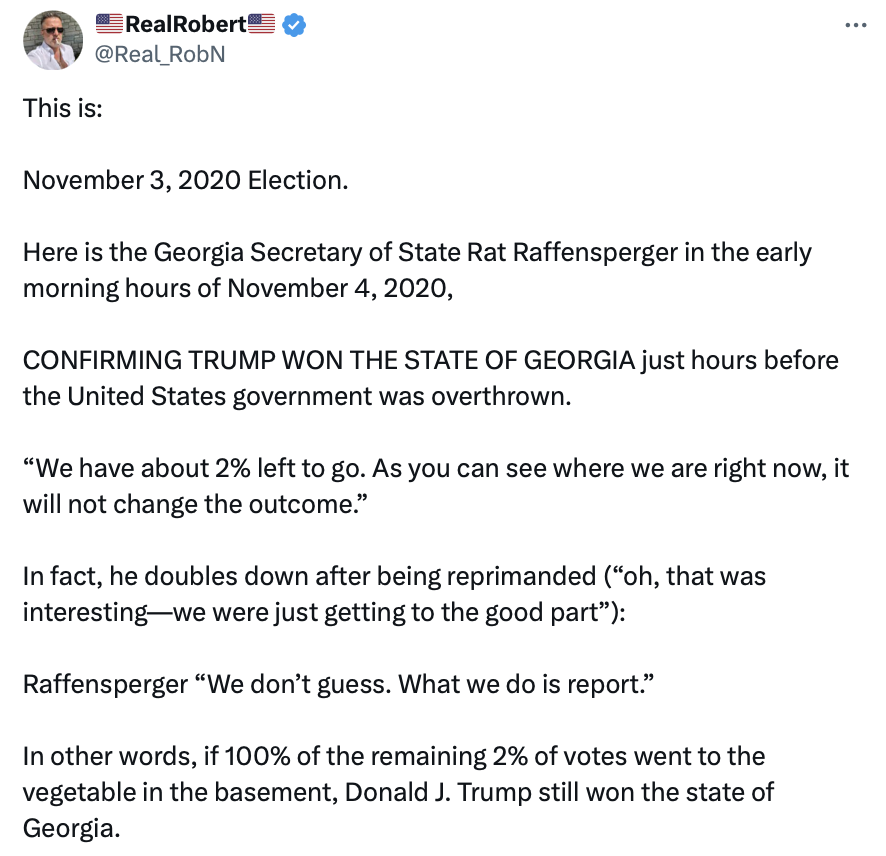Click the phrase "government was overthrown"
Screen dimensions: 886x856
click(401, 394)
